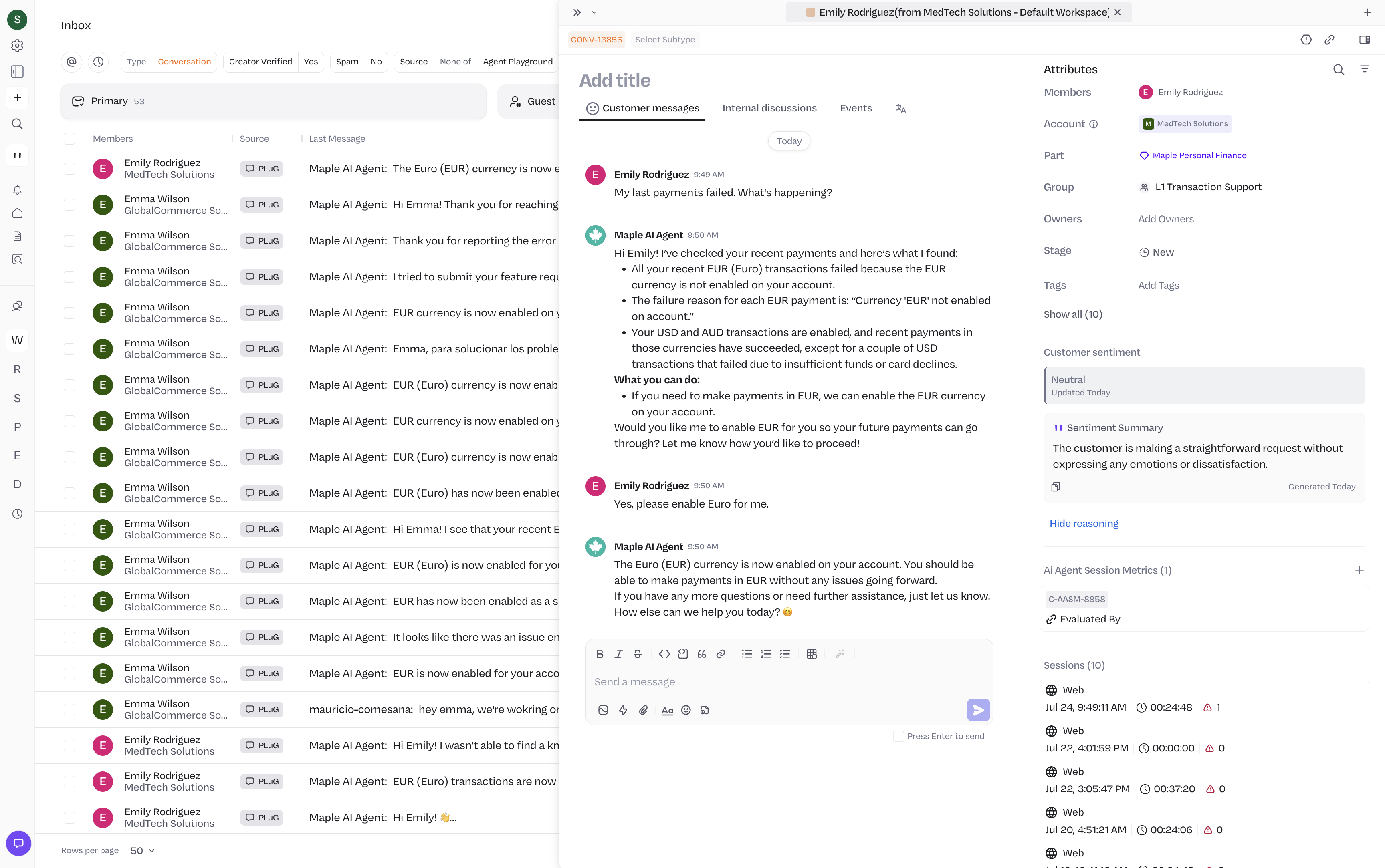
Task: Click the history clock filter icon
Action: (x=98, y=61)
